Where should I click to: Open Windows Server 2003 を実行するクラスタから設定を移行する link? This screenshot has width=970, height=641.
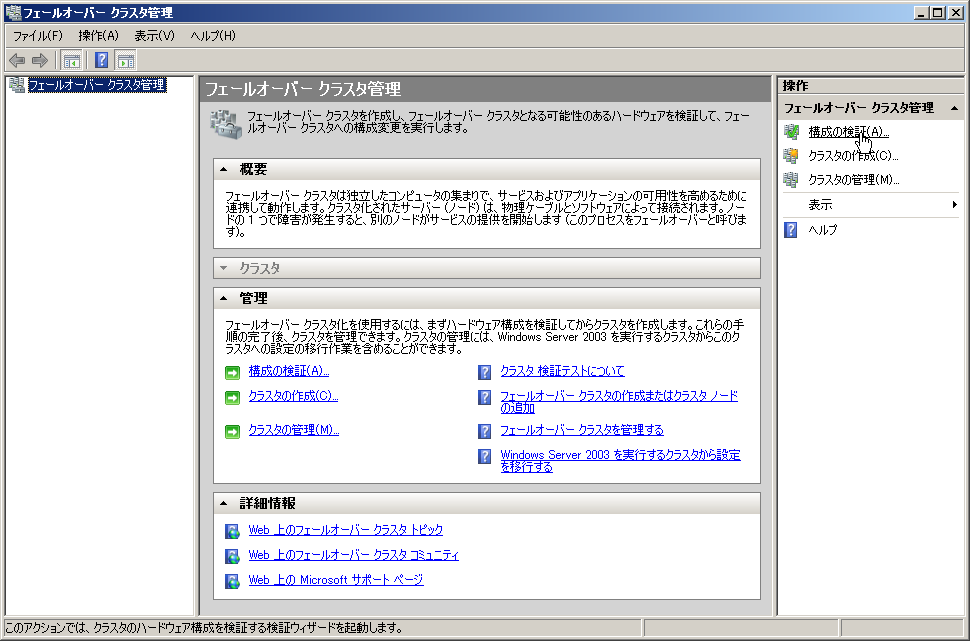620,460
